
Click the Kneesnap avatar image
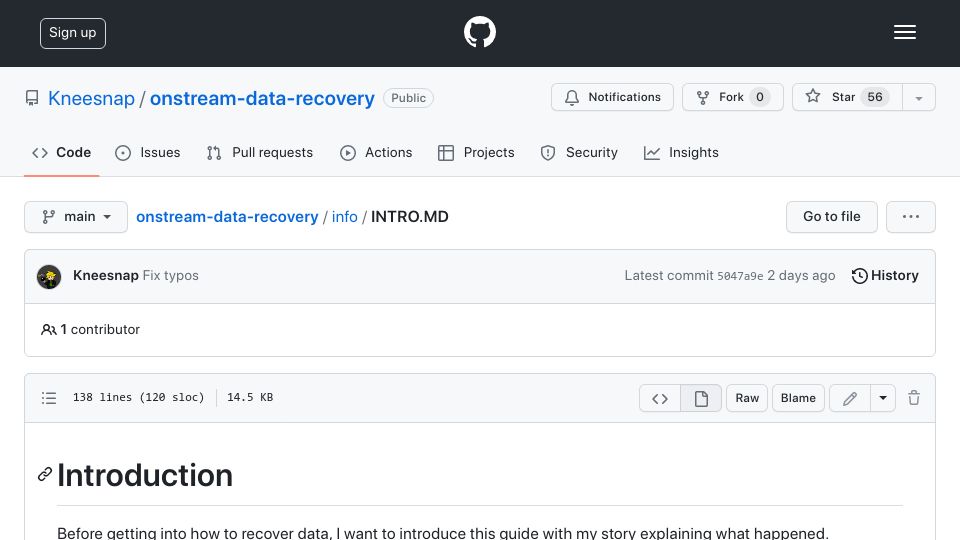pyautogui.click(x=49, y=277)
